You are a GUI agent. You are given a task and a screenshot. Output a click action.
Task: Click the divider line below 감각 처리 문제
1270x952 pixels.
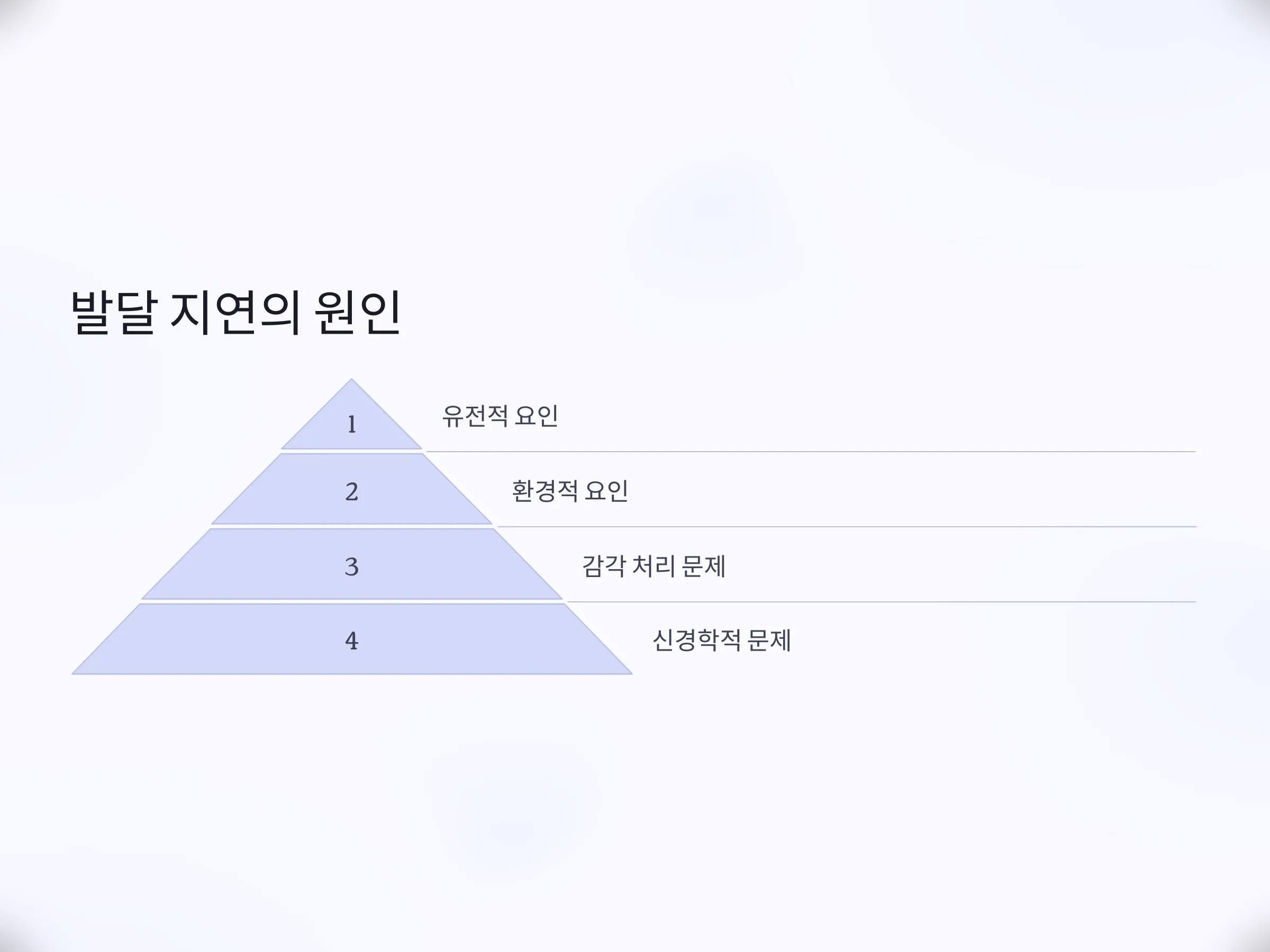point(881,602)
